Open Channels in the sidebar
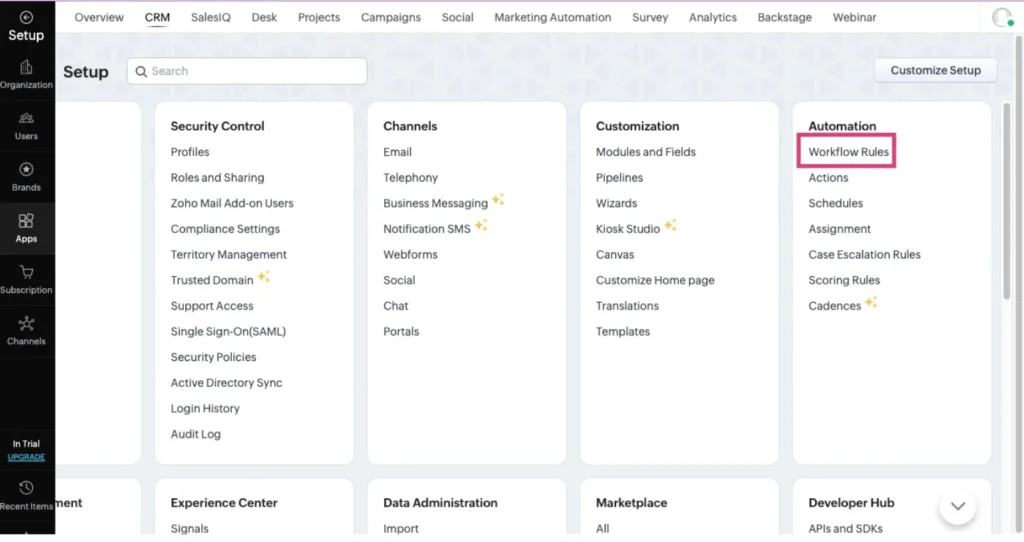Screen dimensions: 1024x542 click(x=26, y=331)
